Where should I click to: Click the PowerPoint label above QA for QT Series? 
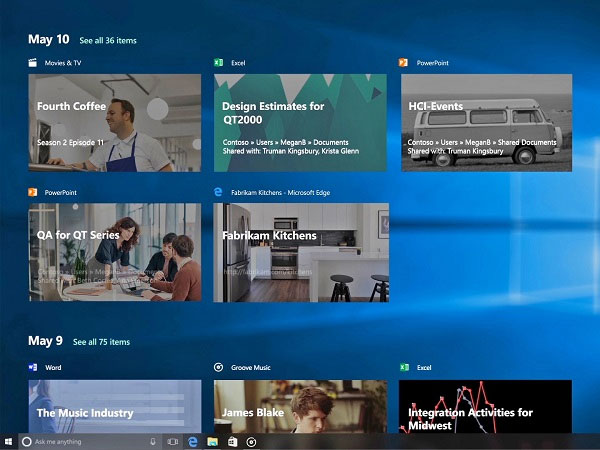click(x=60, y=192)
